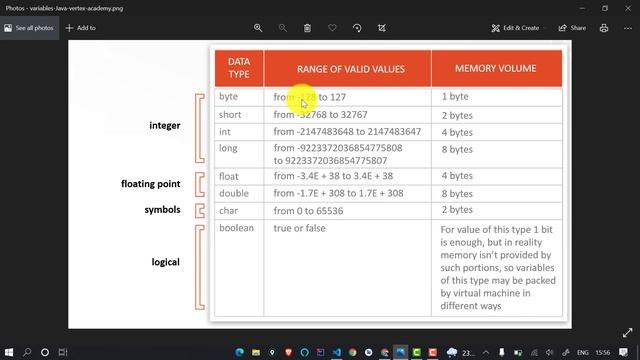Viewport: 640px width, 360px height.
Task: Select the Photos app icon in the taskbar
Action: pos(400,352)
